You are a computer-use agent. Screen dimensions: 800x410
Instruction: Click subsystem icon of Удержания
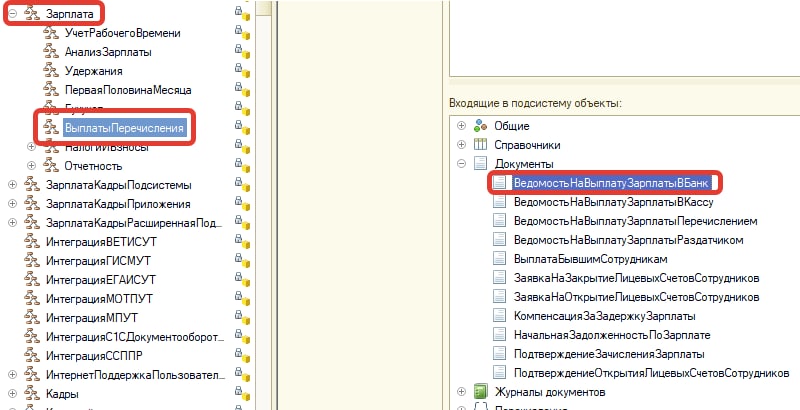51,71
